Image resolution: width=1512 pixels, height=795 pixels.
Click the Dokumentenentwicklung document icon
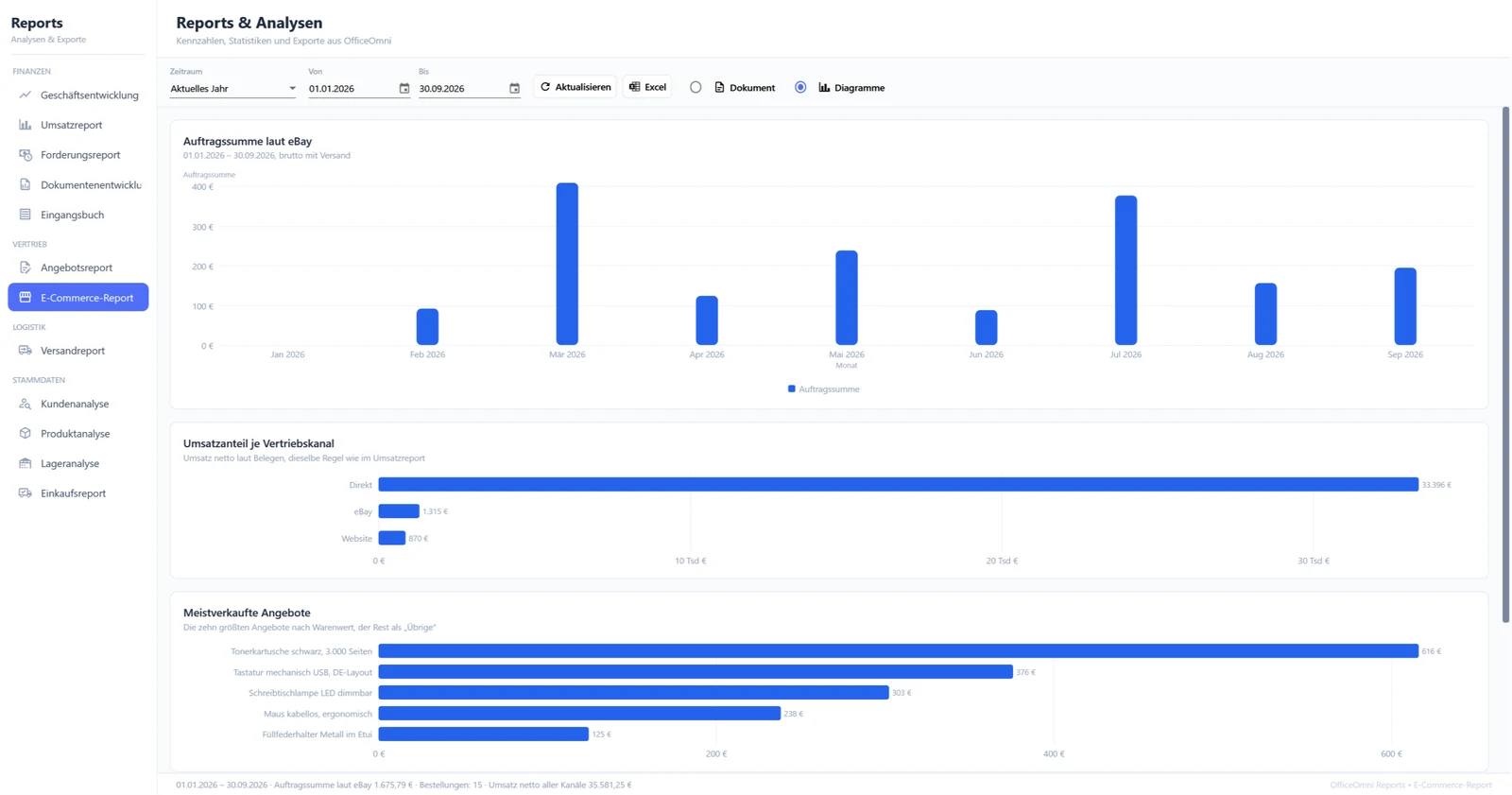[x=26, y=184]
